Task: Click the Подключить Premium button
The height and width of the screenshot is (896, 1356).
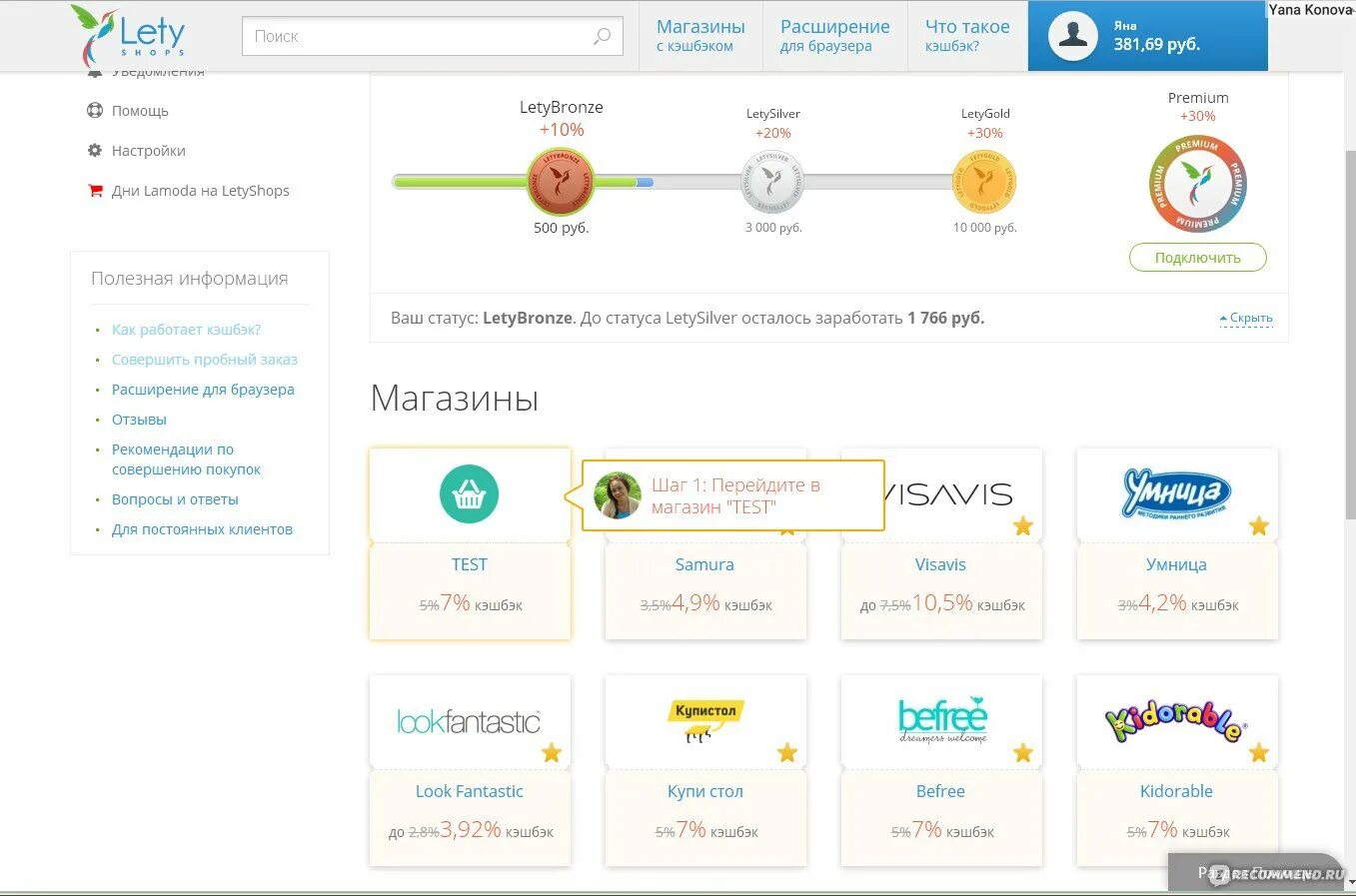Action: pos(1197,258)
